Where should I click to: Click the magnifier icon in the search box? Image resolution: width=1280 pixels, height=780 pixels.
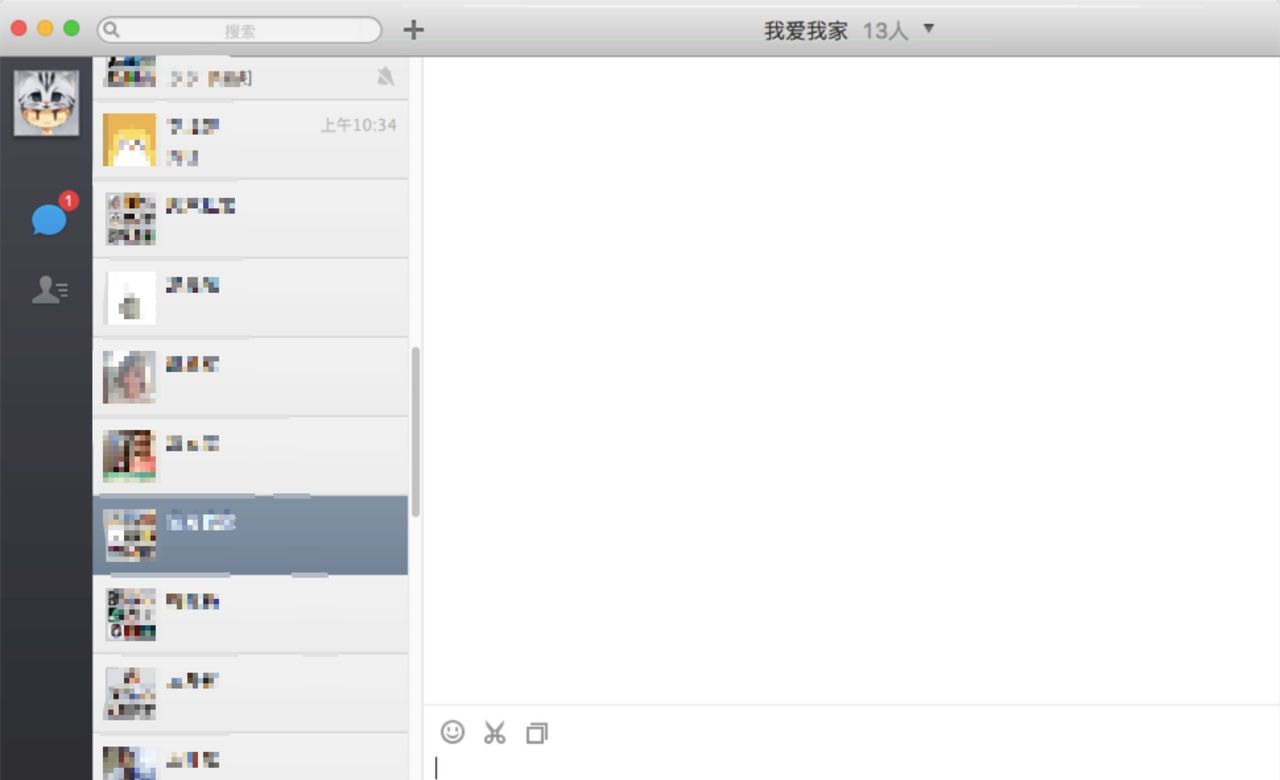112,30
